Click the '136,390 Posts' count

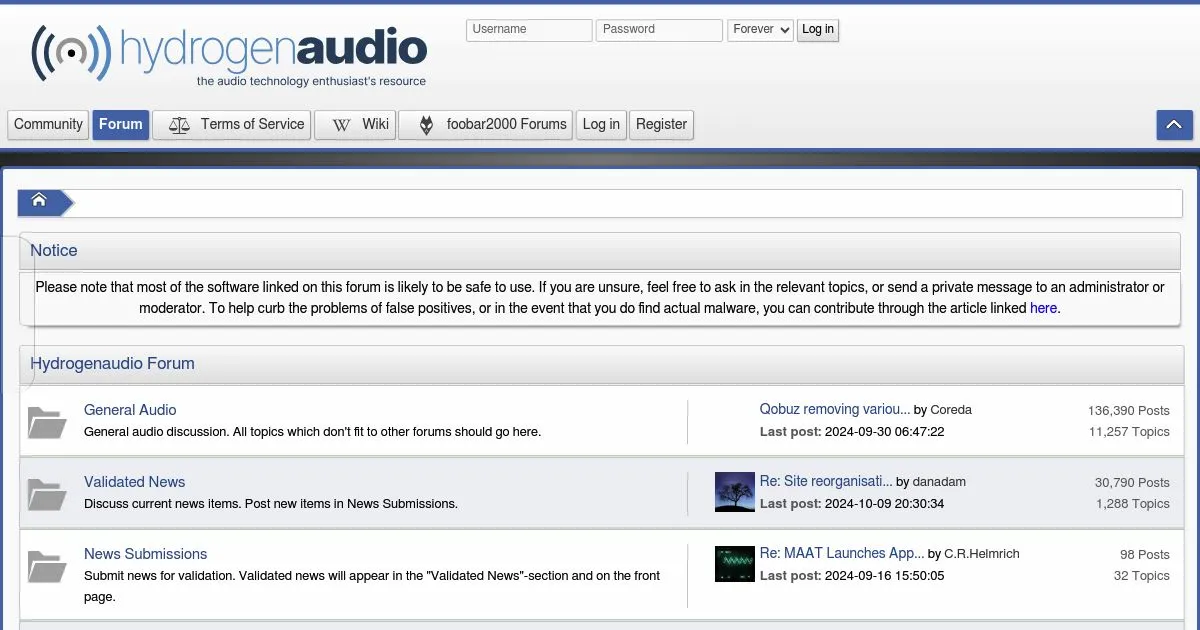[x=1129, y=411]
